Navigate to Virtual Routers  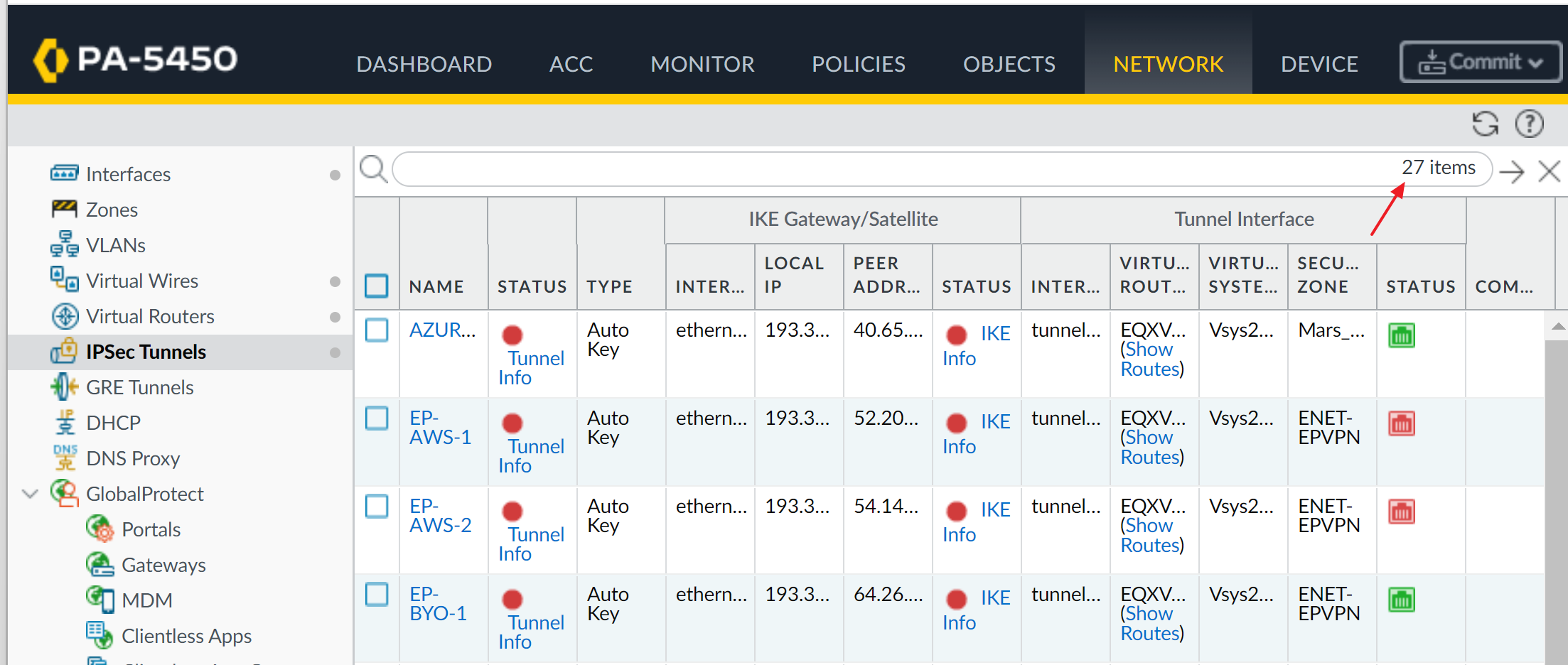[x=149, y=316]
